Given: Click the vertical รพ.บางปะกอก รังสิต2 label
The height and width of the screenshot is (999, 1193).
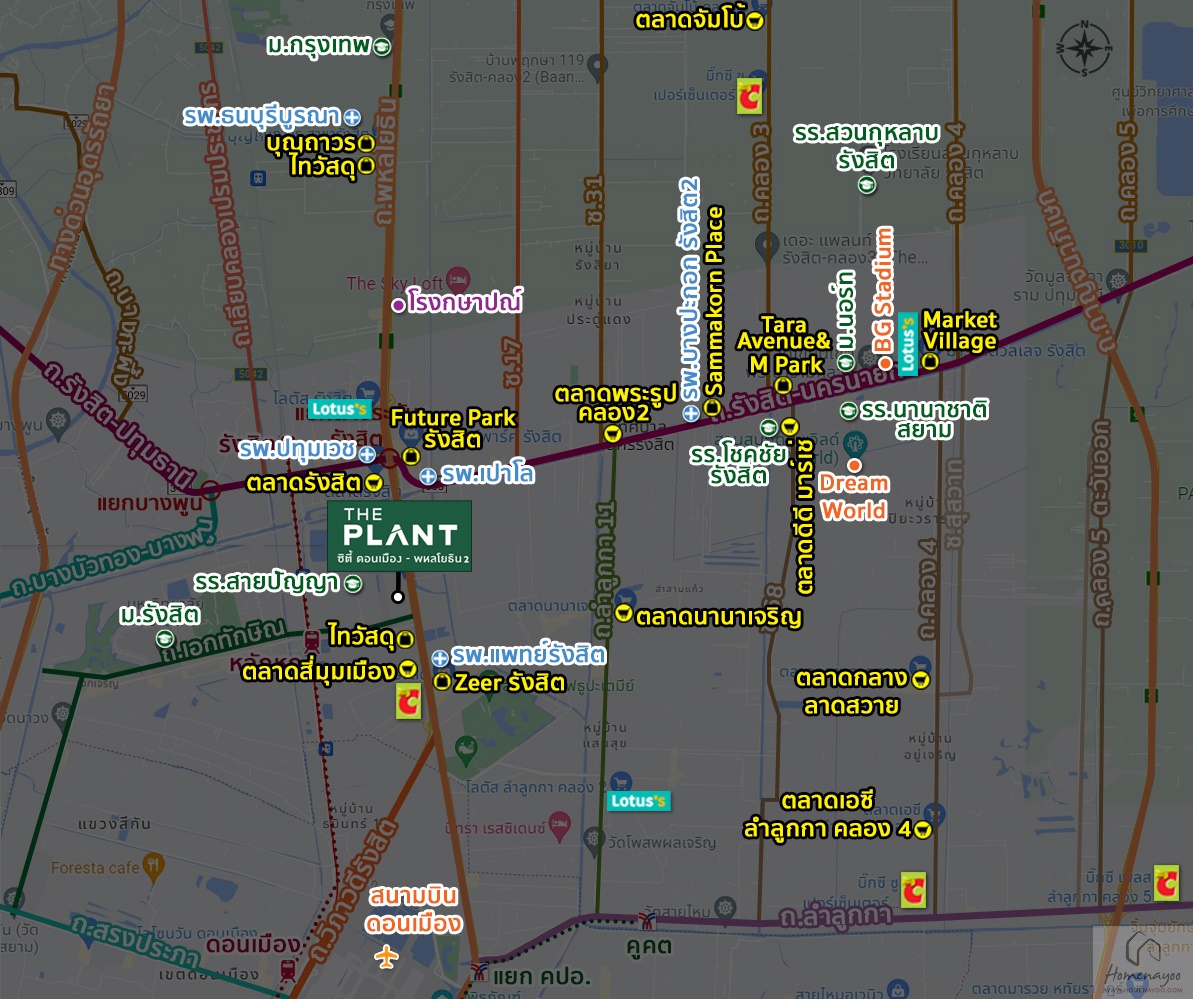Looking at the screenshot, I should click(x=689, y=289).
